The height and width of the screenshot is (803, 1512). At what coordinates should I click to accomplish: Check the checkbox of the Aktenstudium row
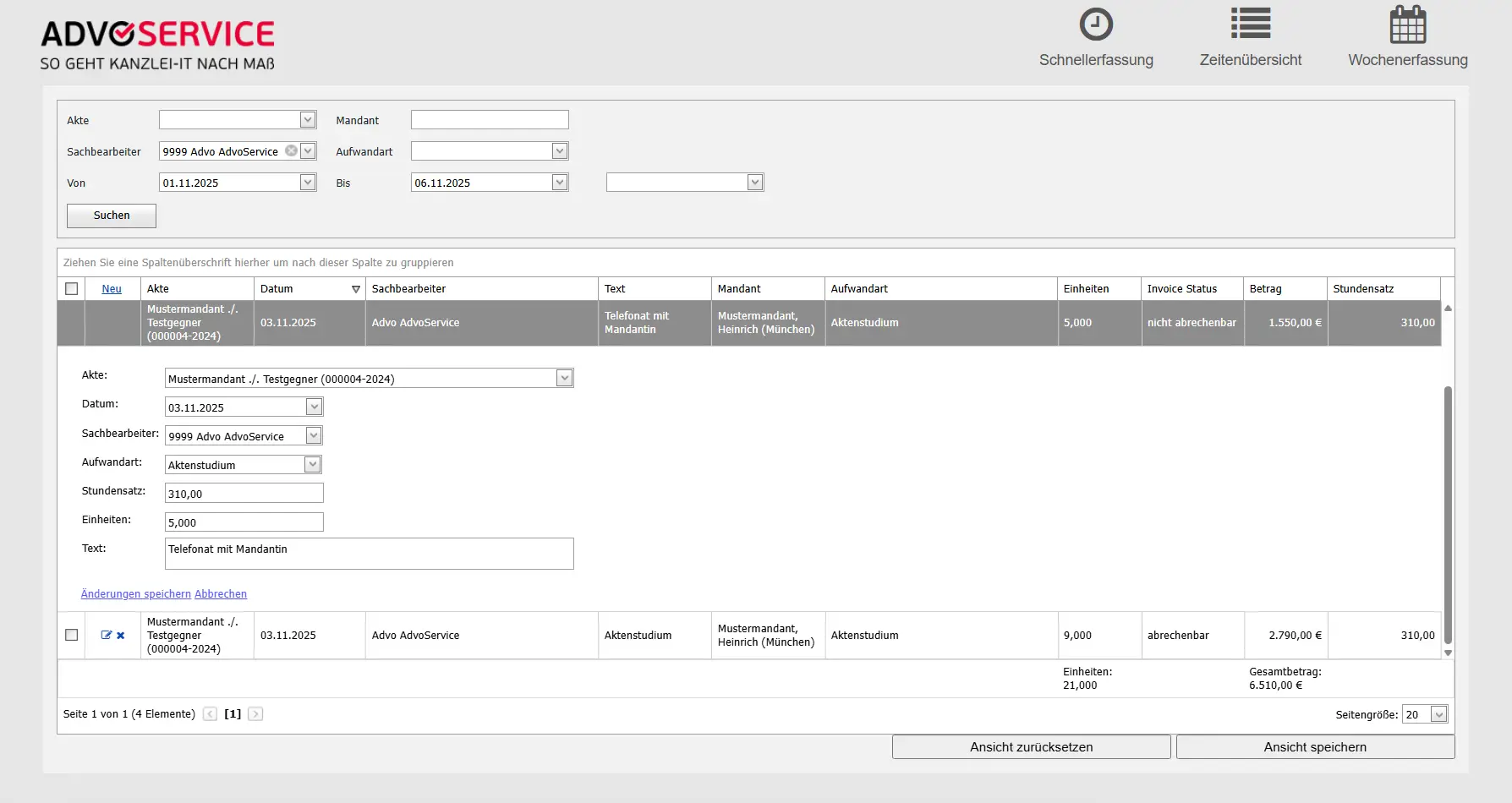pos(72,635)
